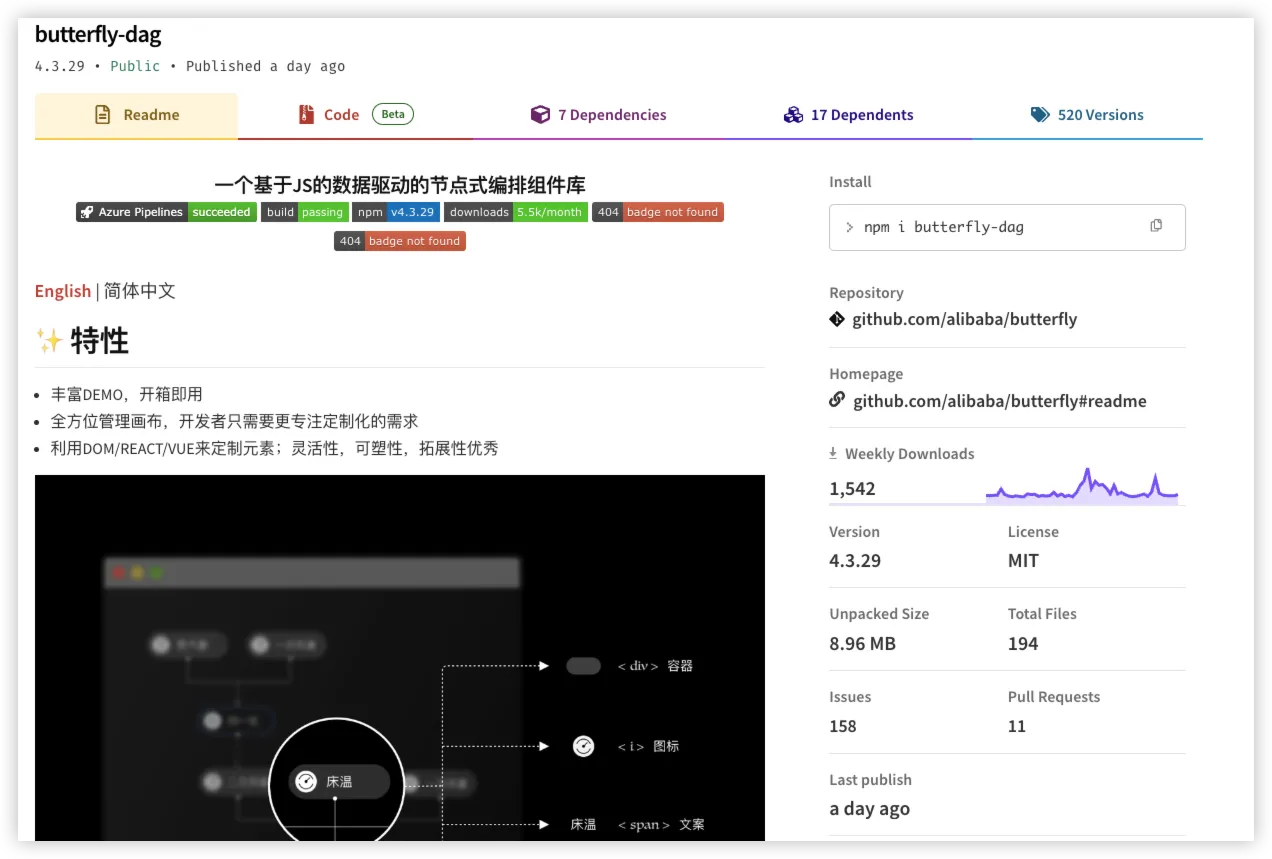Click the Install section label
Viewport: 1272px width, 859px height.
850,182
